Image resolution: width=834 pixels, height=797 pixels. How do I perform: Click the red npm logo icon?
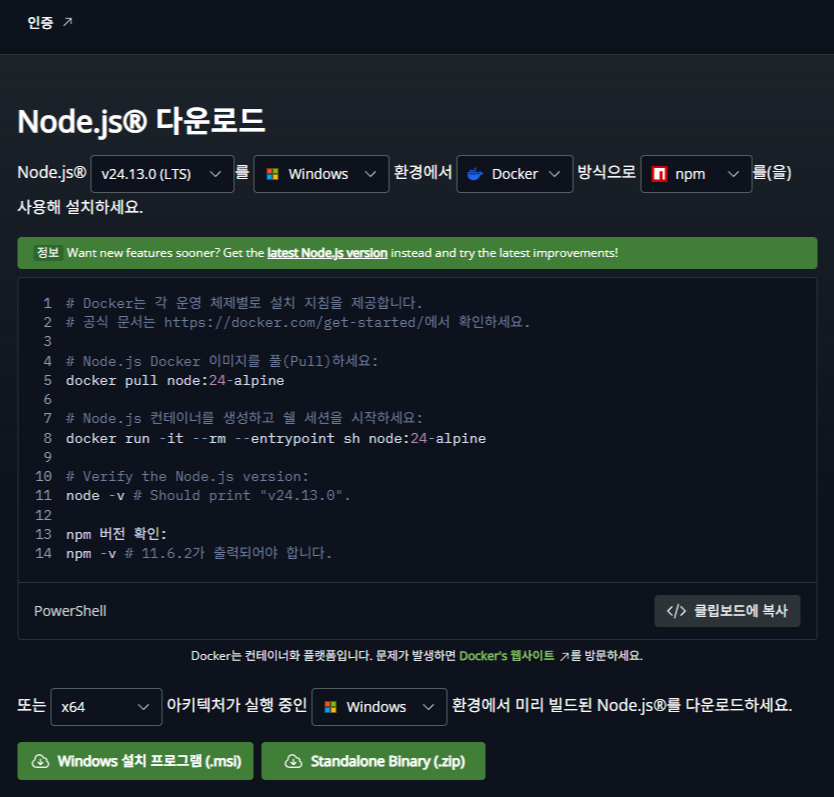659,174
